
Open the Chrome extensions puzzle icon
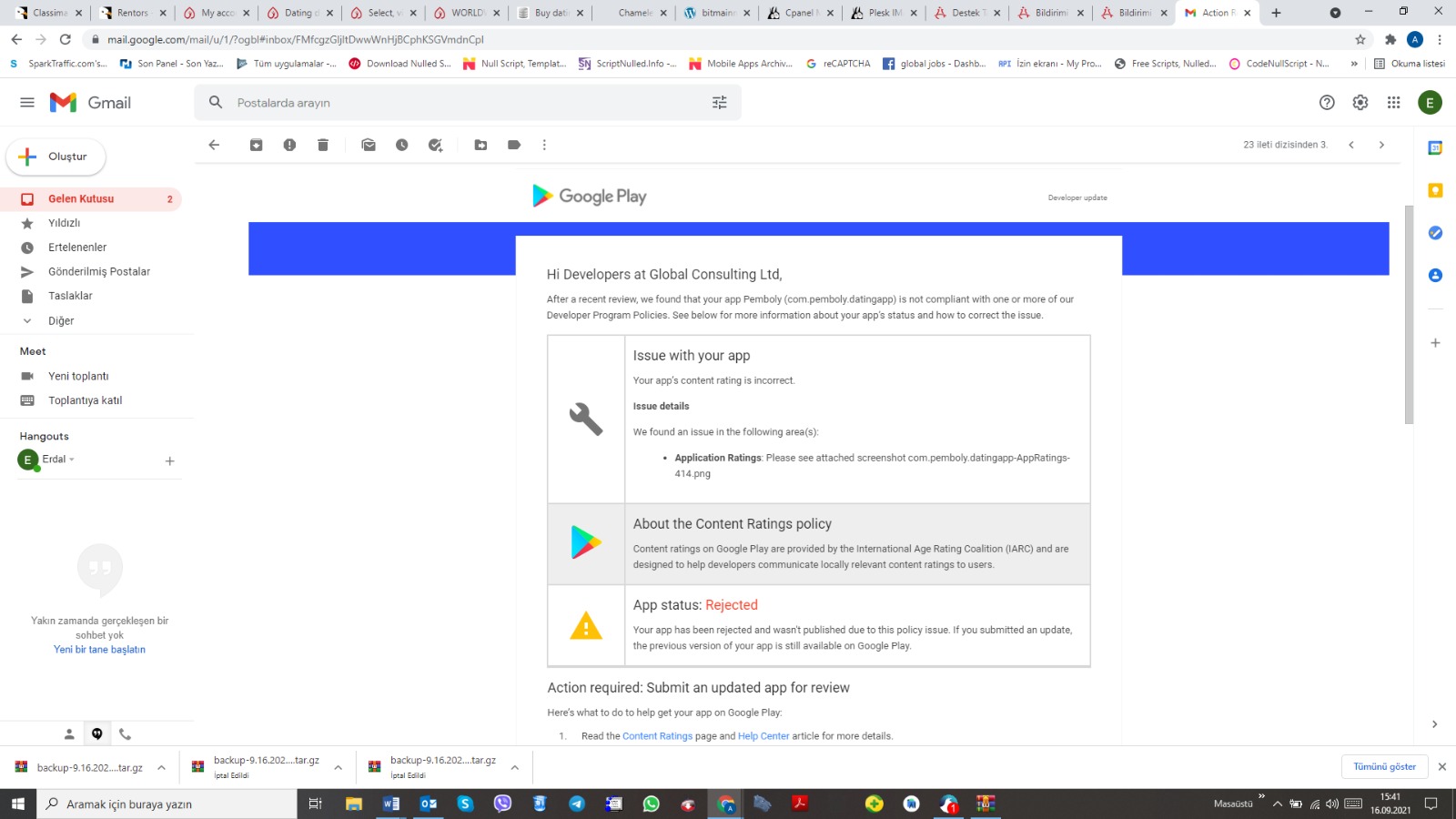1390,39
